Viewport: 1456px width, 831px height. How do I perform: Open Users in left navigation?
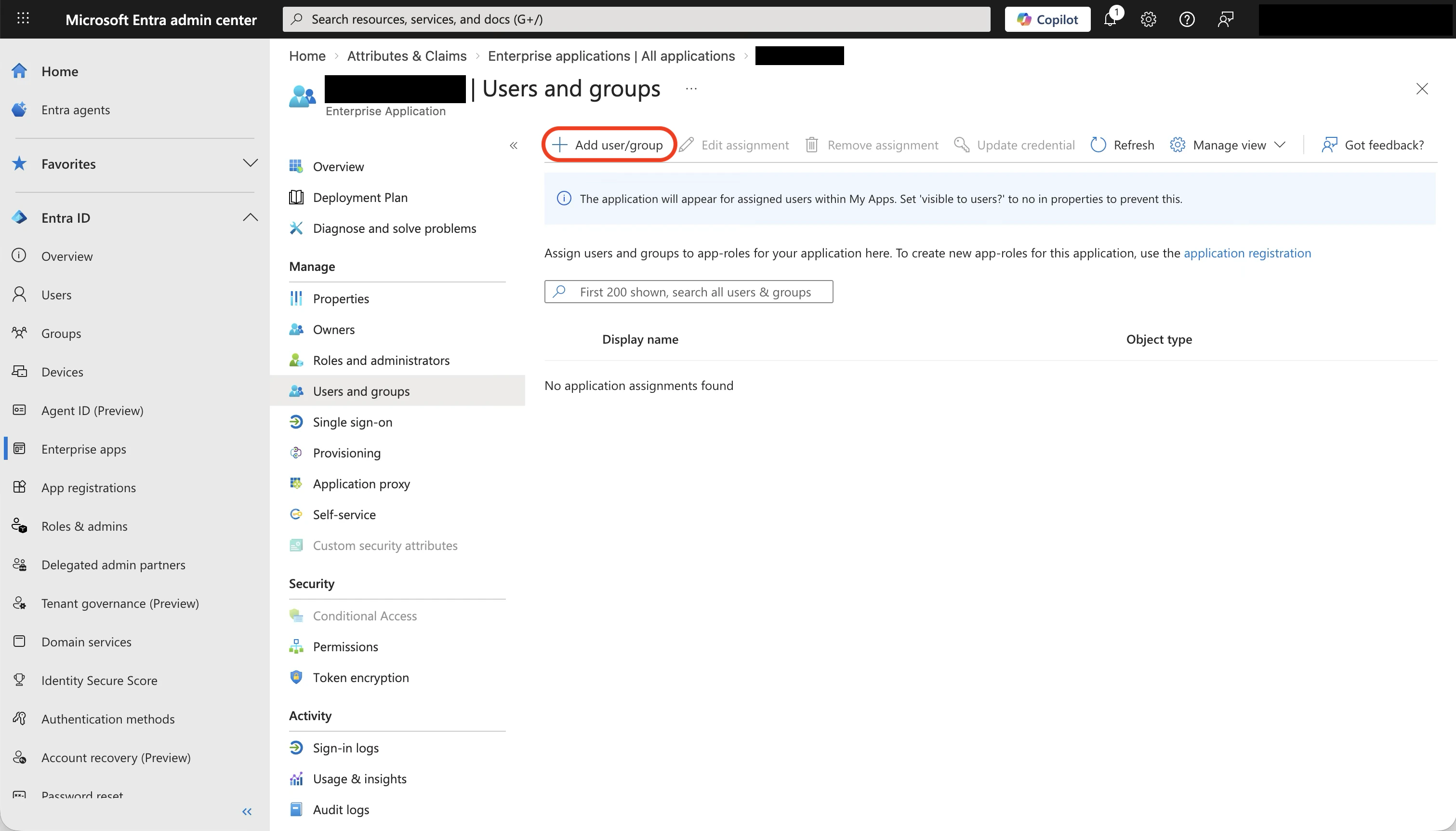56,295
